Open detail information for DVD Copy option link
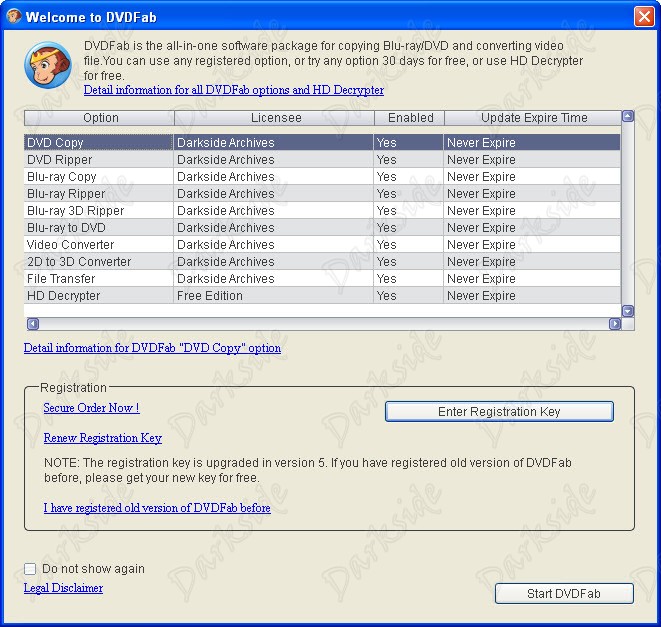Viewport: 661px width, 627px height. coord(152,348)
